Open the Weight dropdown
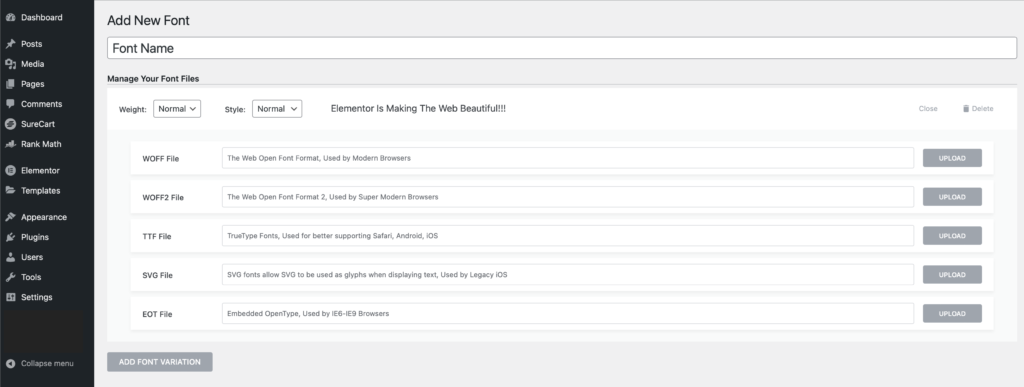The height and width of the screenshot is (387, 1024). [x=177, y=109]
